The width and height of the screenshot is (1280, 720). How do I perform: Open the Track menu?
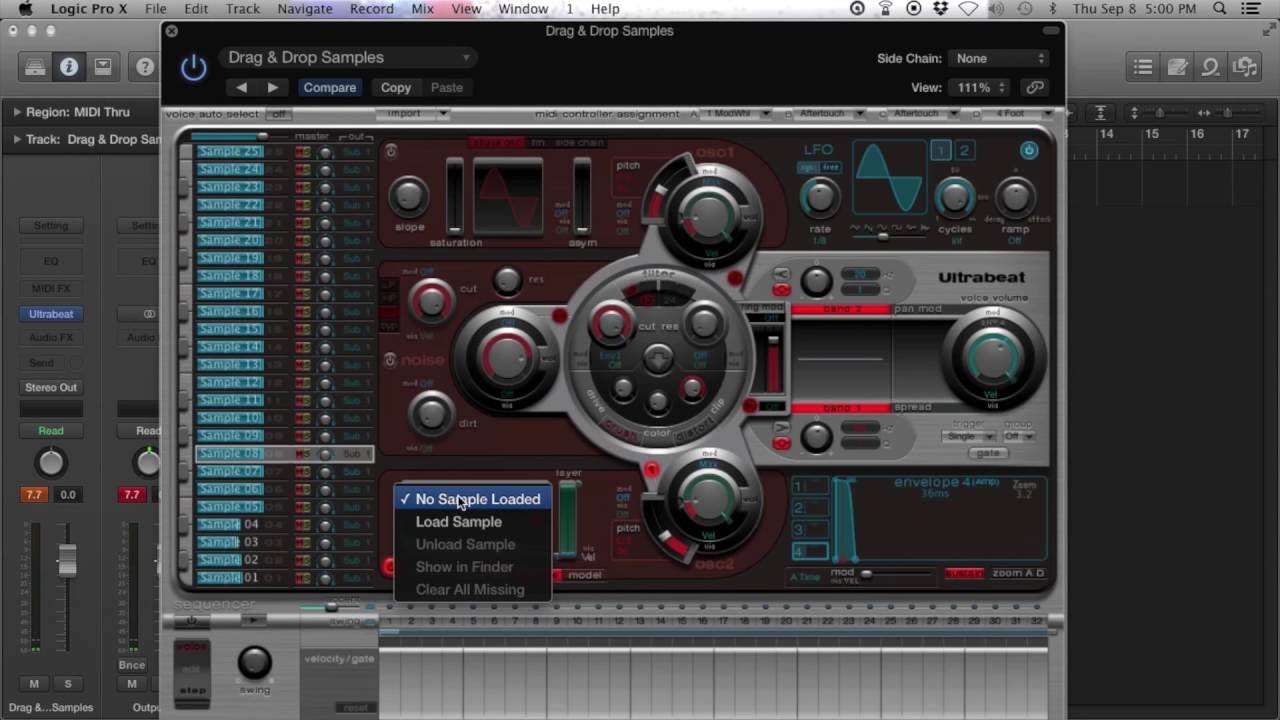tap(243, 9)
